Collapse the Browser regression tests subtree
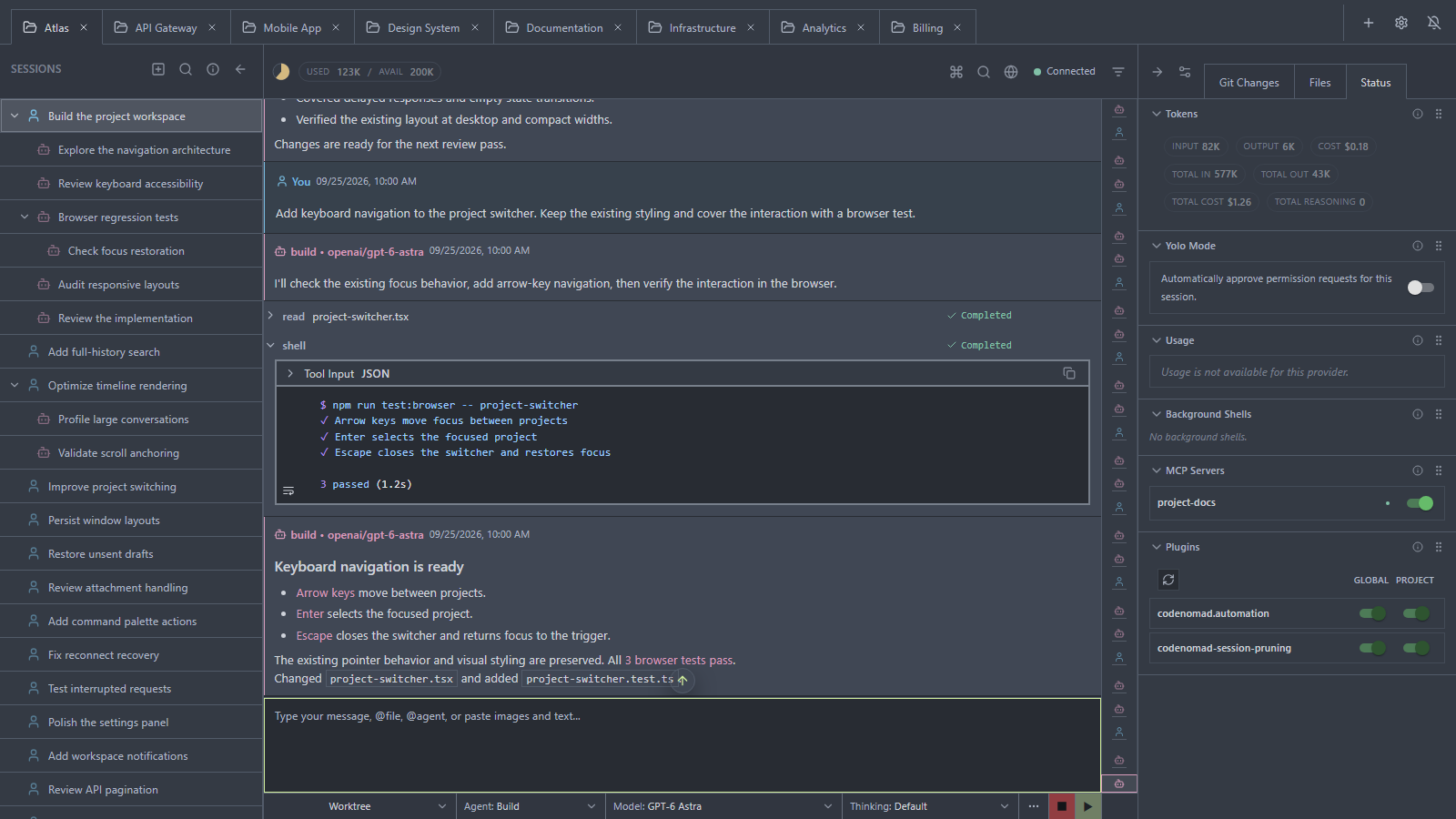 coord(25,217)
